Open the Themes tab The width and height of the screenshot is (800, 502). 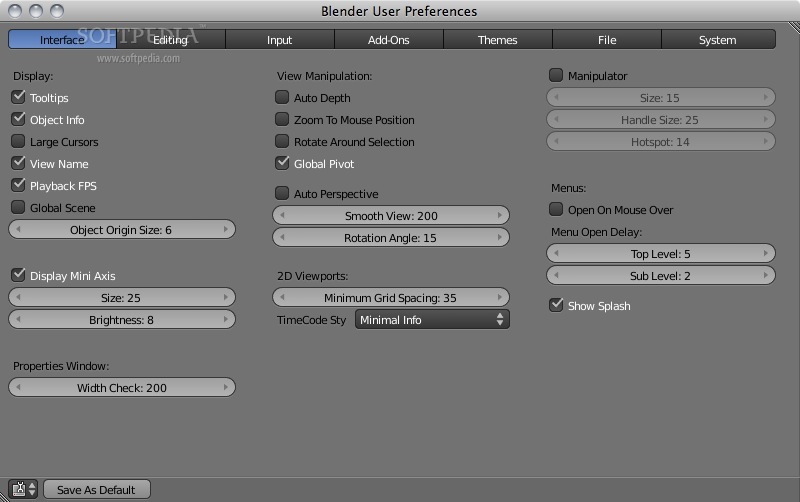coord(498,39)
